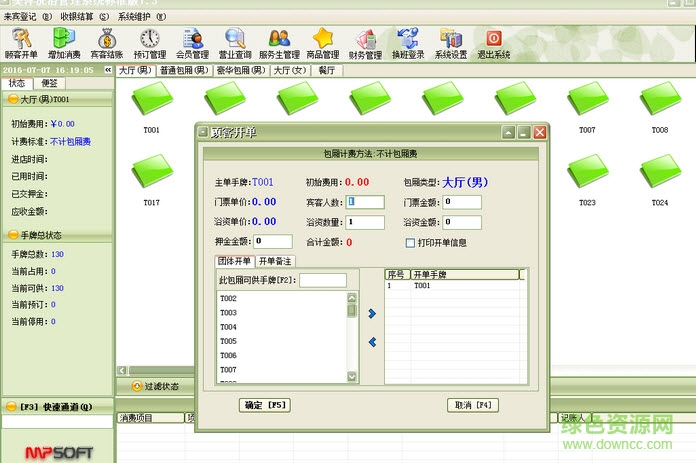Open 收银结算 menu
The height and width of the screenshot is (463, 696).
coord(84,17)
